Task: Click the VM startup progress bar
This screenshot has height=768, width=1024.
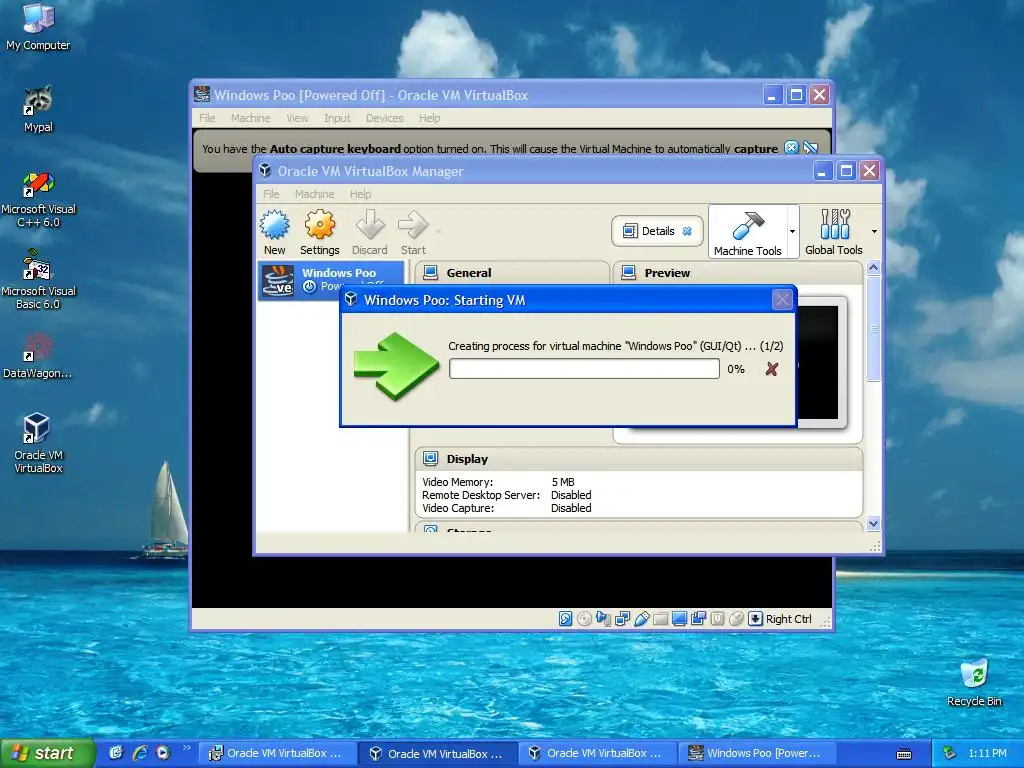Action: pyautogui.click(x=584, y=369)
